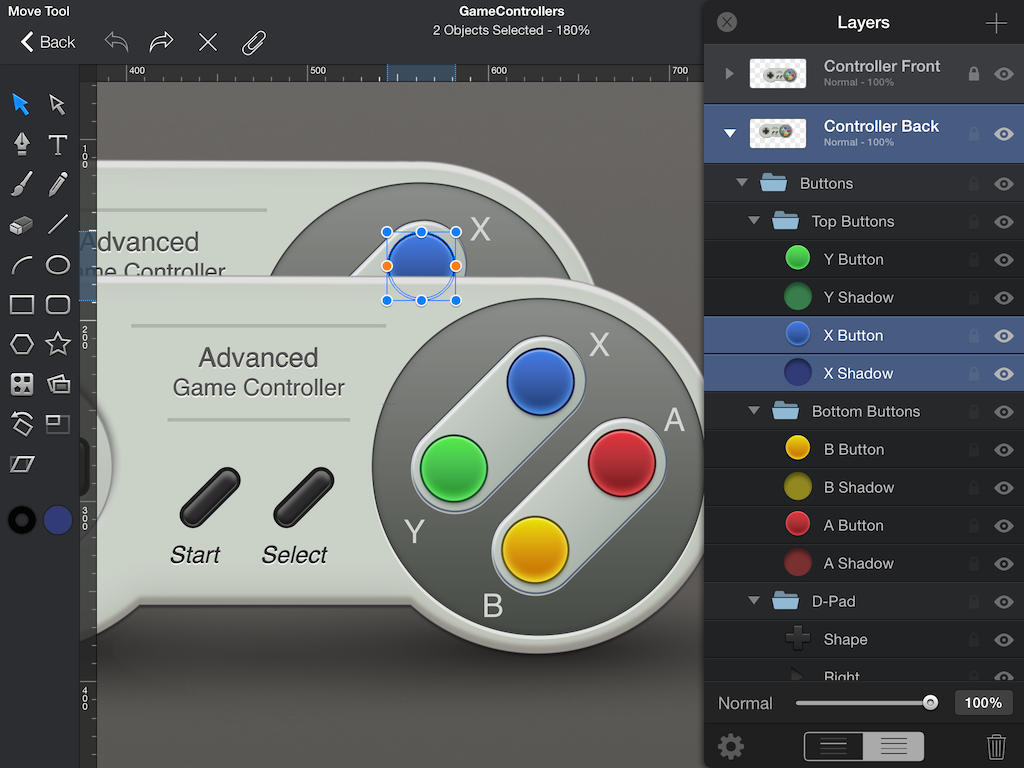
Task: Collapse the D-Pad group
Action: (x=754, y=601)
